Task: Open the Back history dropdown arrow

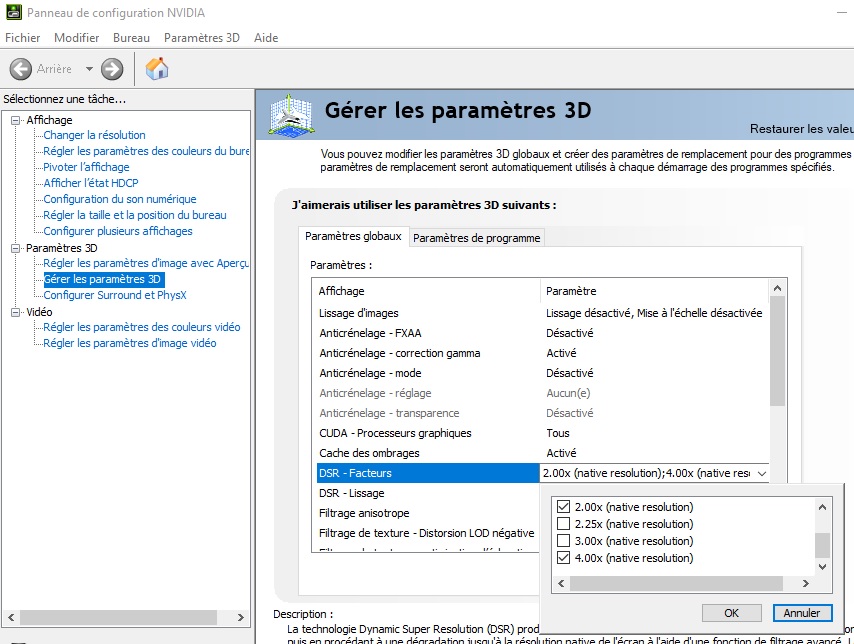Action: 89,69
